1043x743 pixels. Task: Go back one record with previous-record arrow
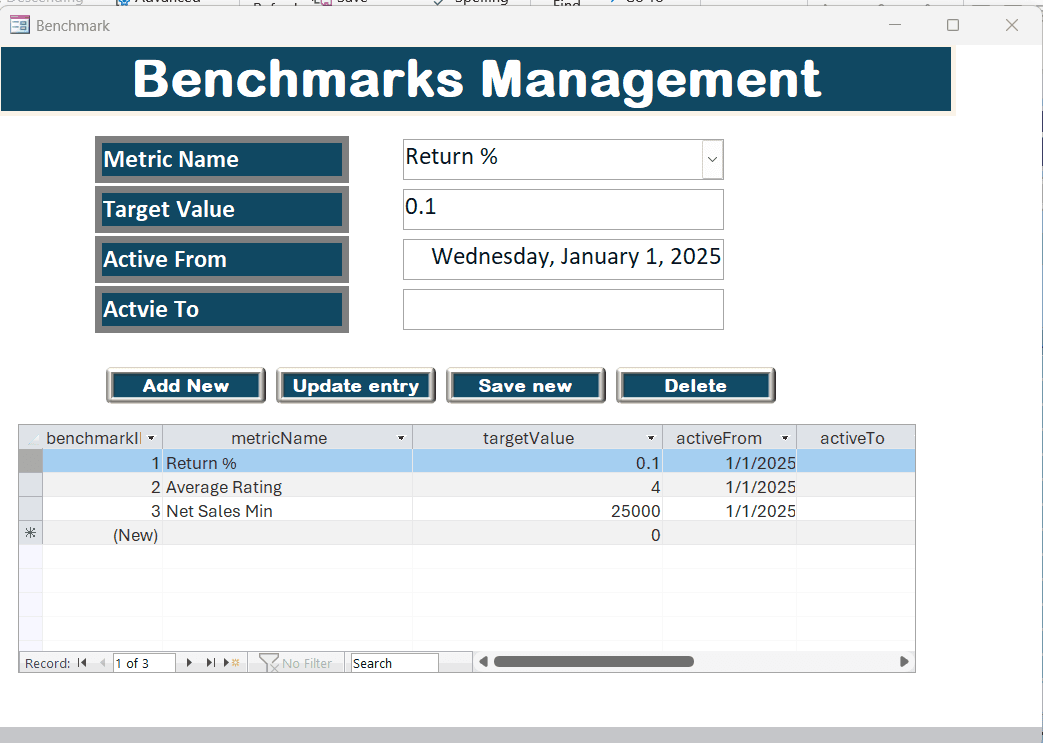[x=103, y=662]
